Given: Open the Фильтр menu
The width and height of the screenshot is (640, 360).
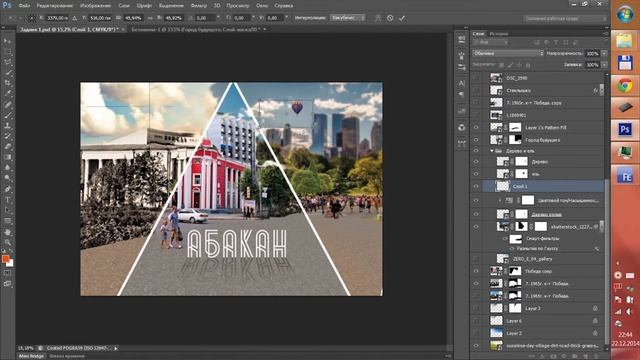Looking at the screenshot, I should 199,6.
